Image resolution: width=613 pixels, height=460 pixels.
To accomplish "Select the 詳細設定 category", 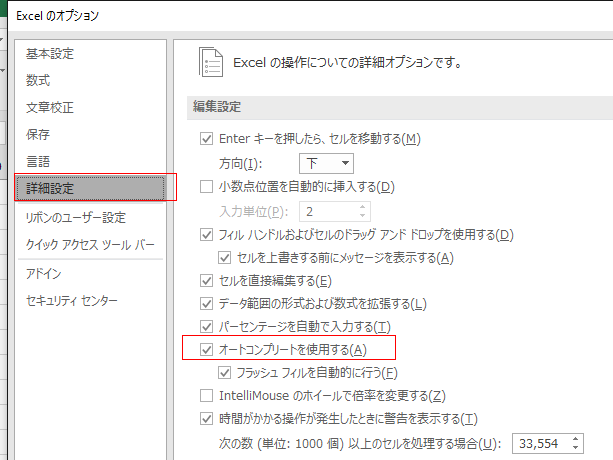I will pos(90,189).
